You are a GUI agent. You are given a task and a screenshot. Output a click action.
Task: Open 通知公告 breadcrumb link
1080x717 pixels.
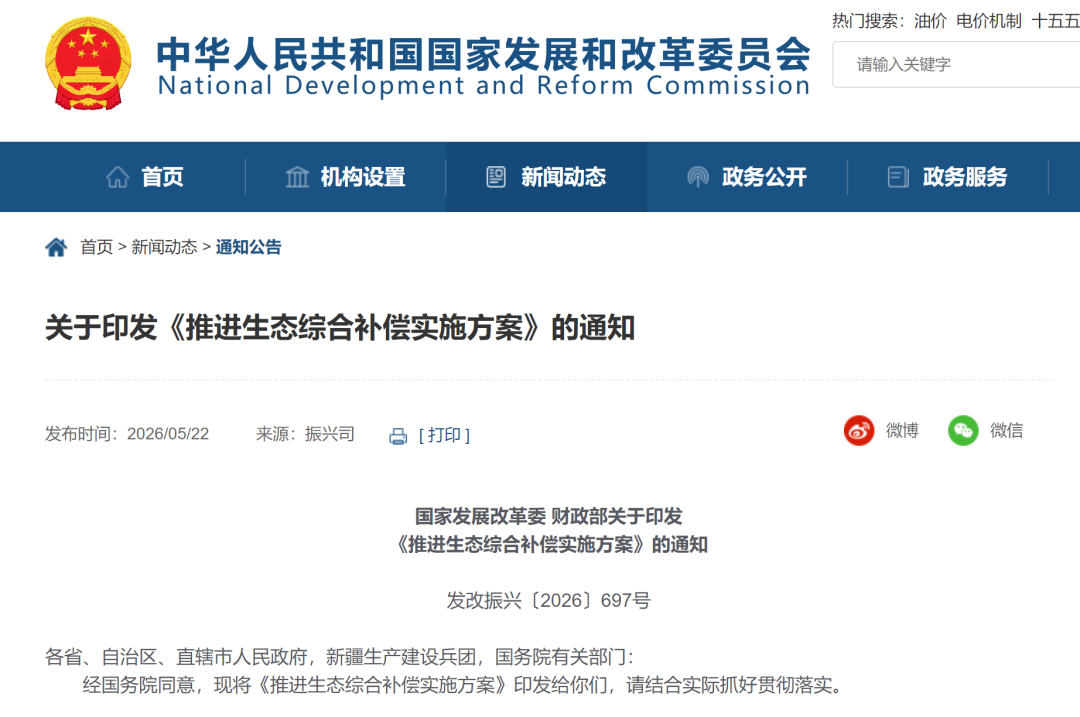click(x=249, y=247)
